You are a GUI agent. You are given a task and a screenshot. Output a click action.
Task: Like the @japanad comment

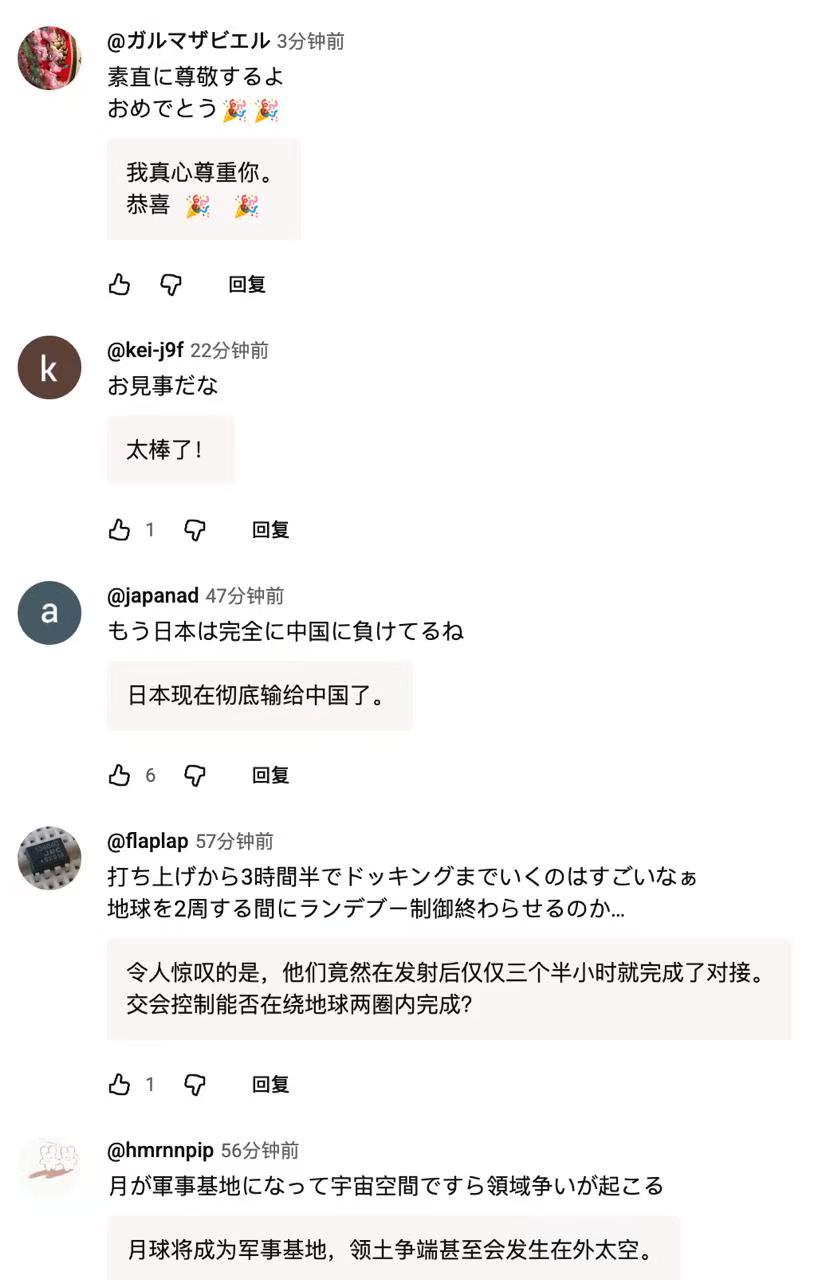point(120,775)
